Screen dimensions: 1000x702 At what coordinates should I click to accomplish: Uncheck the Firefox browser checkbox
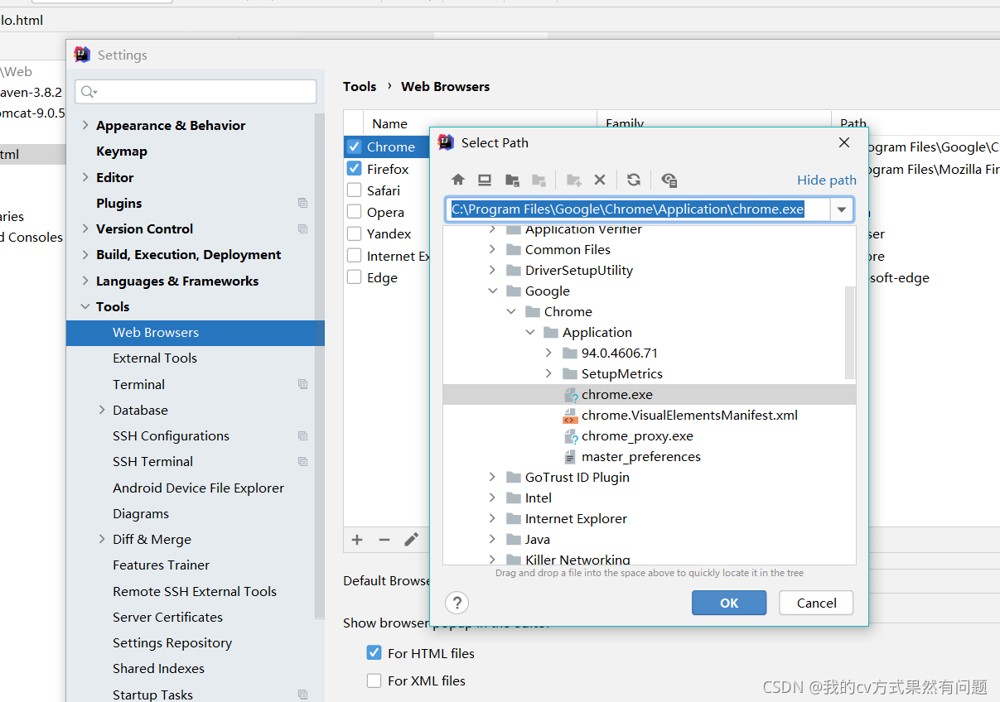(x=354, y=169)
